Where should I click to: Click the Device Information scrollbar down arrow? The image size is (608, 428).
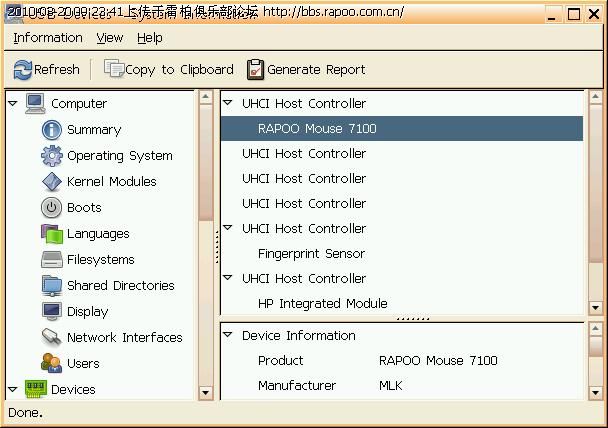pyautogui.click(x=596, y=392)
